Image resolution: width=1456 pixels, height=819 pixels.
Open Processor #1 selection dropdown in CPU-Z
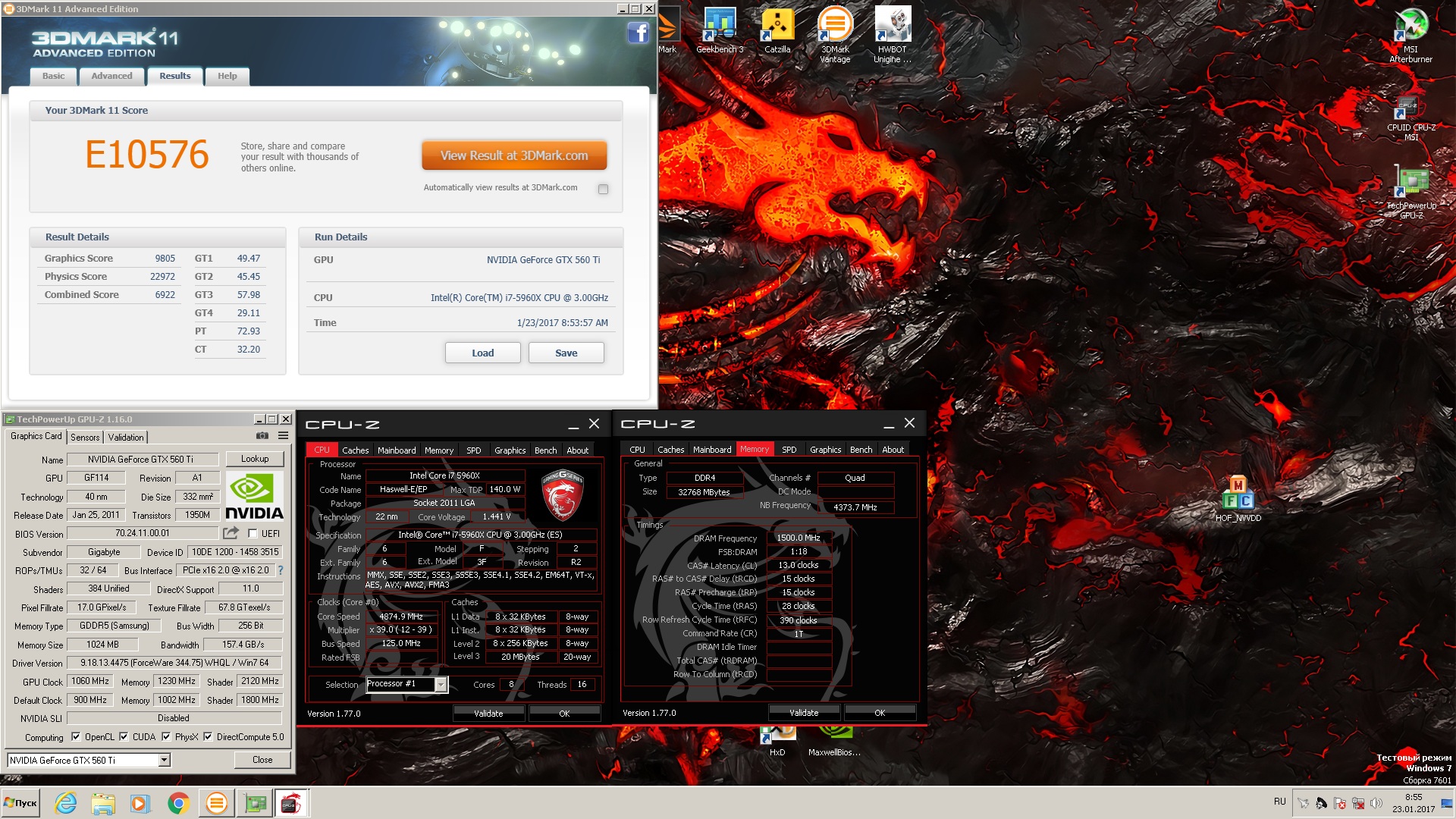click(441, 684)
